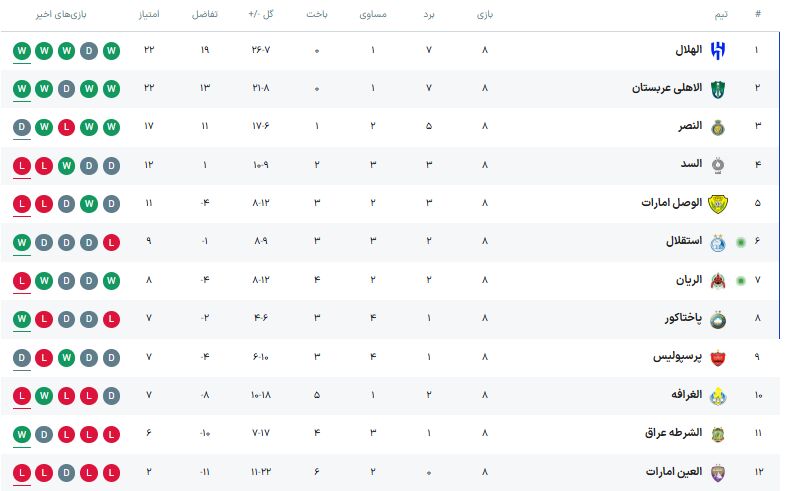Viewport: 786px width, 491px height.
Task: Open the Al Rayyan (الریان) team link
Action: pyautogui.click(x=684, y=280)
